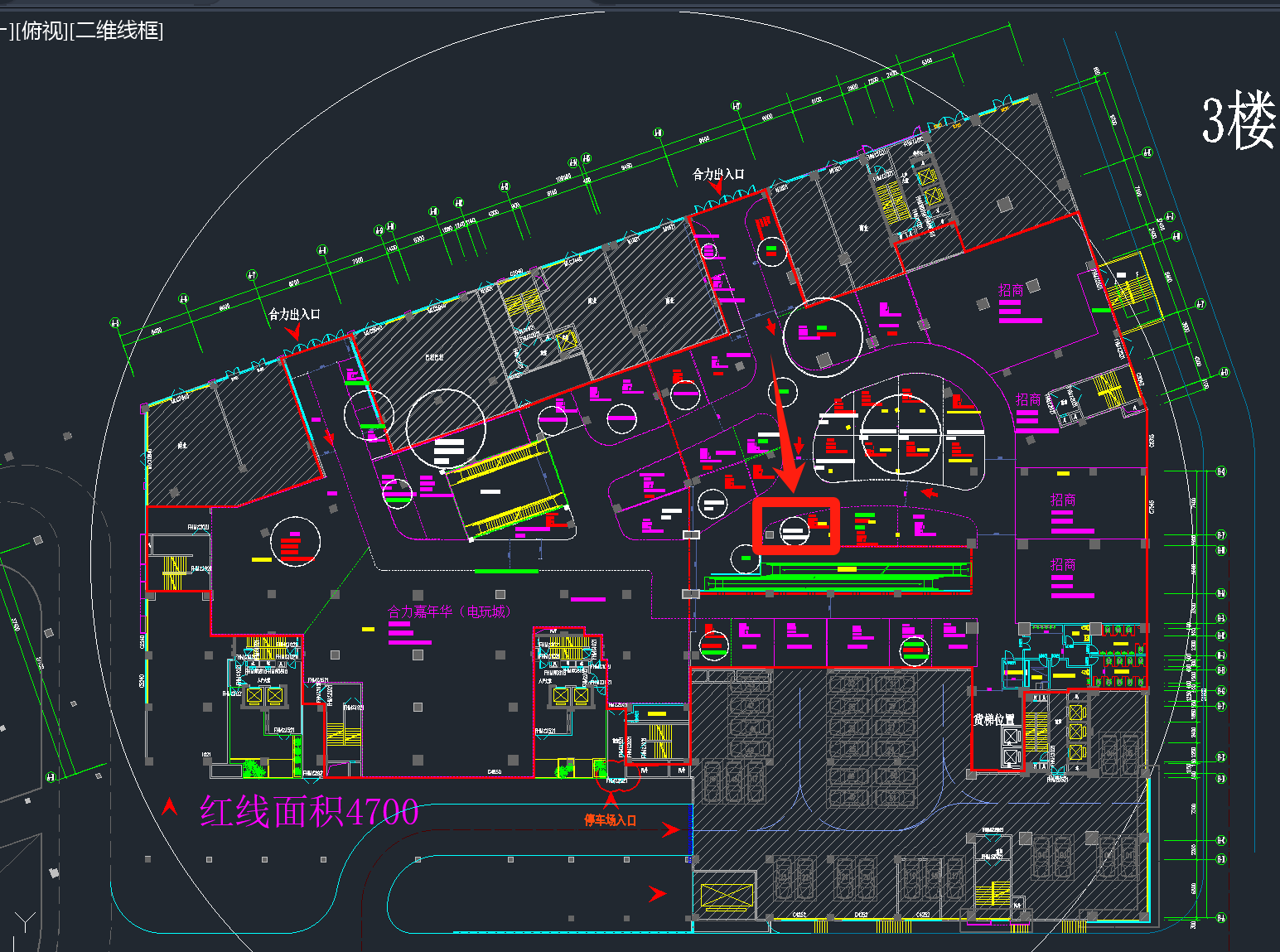Click the 合力嘉年华（电玩城） label
This screenshot has height=952, width=1280.
pyautogui.click(x=450, y=611)
